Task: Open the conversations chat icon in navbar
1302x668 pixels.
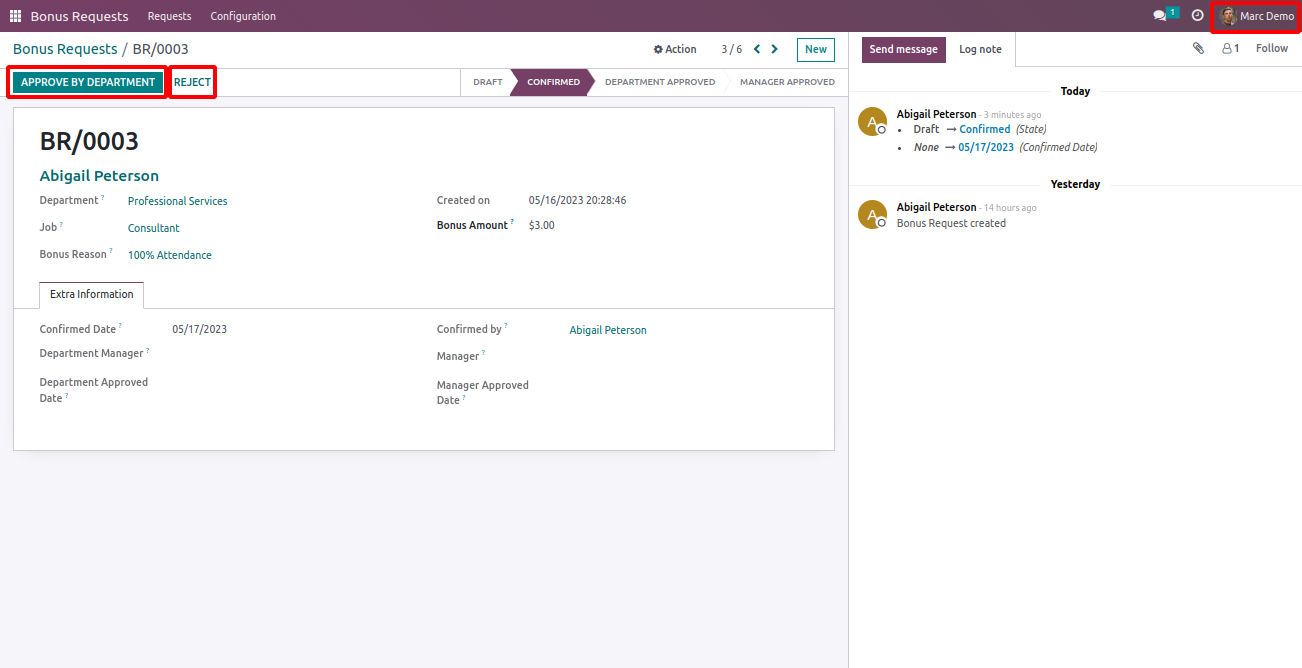Action: (1160, 16)
